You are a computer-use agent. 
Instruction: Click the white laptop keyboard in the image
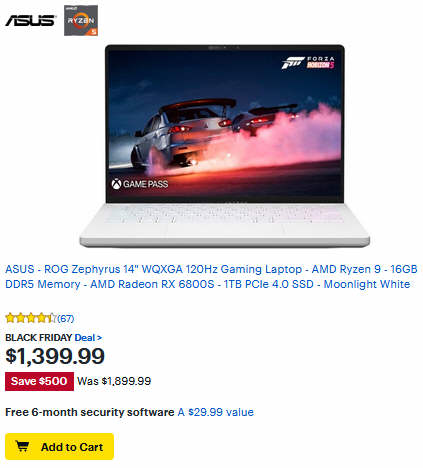(x=224, y=214)
